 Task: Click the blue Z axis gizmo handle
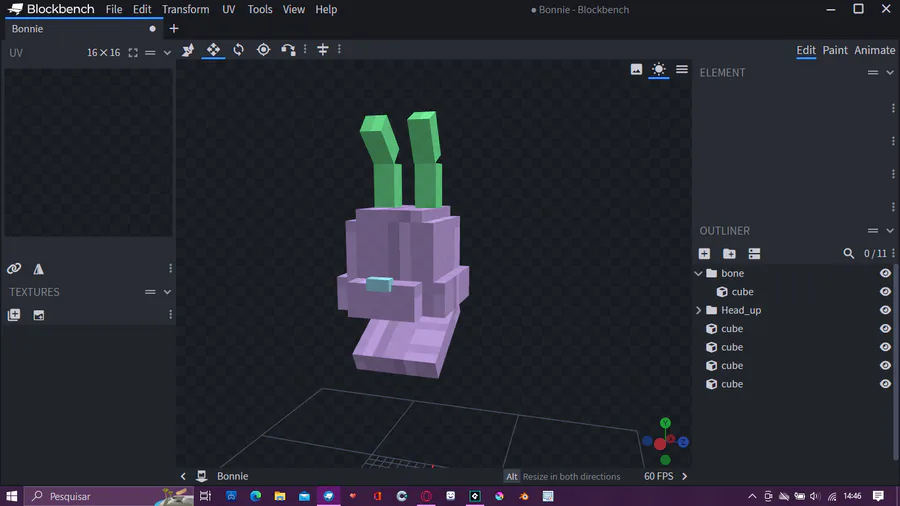(683, 442)
